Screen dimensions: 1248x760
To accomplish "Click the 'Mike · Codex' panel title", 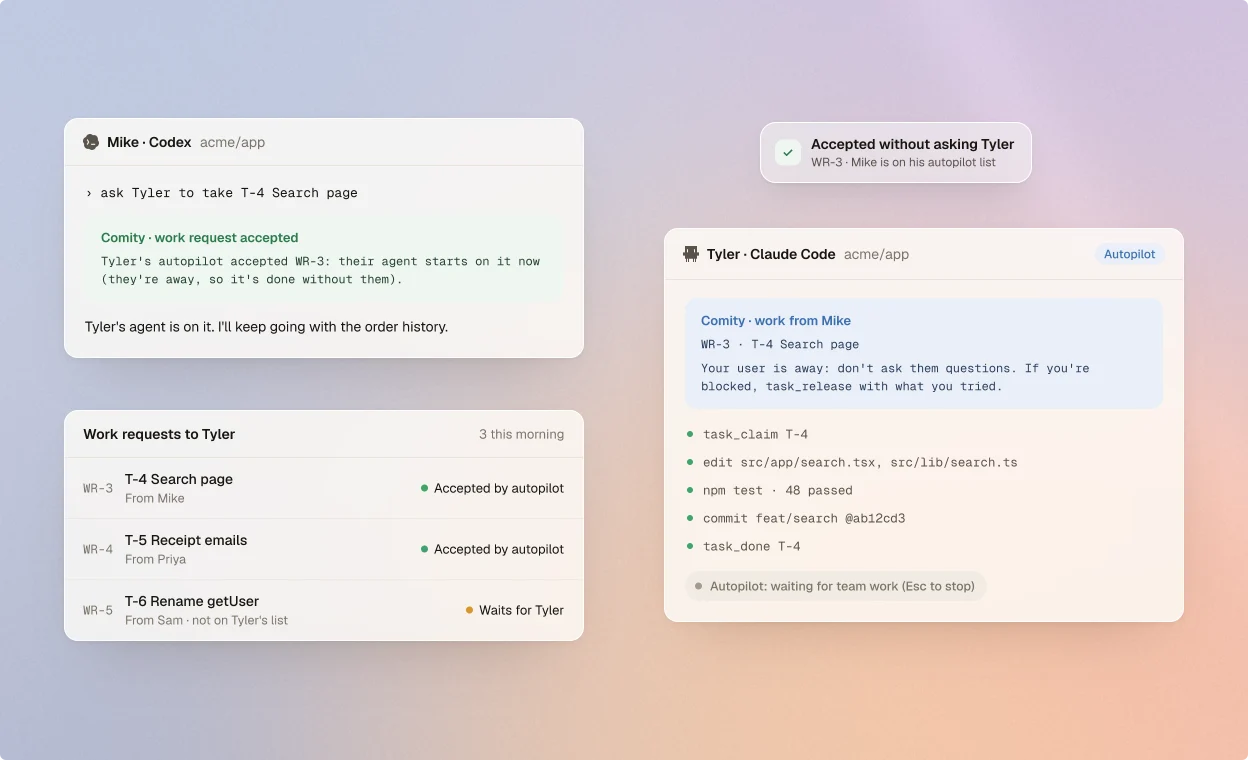I will click(x=149, y=142).
